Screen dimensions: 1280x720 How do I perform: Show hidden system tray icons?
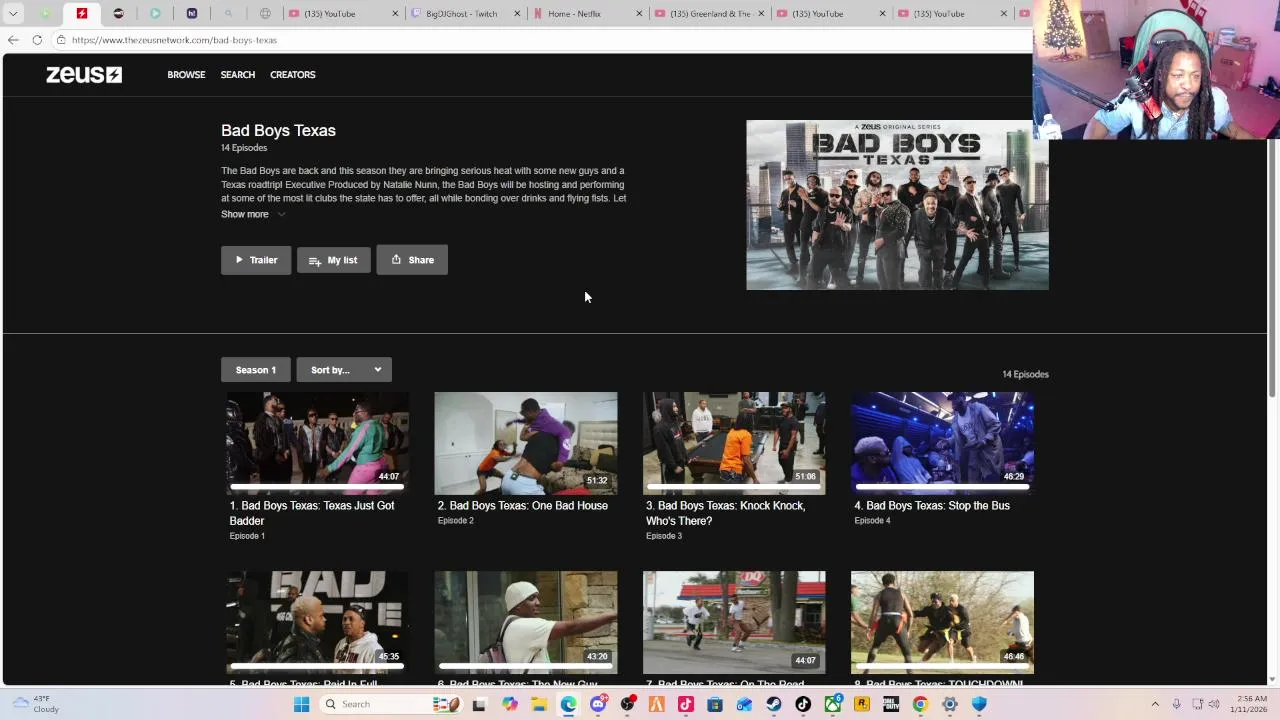1155,704
